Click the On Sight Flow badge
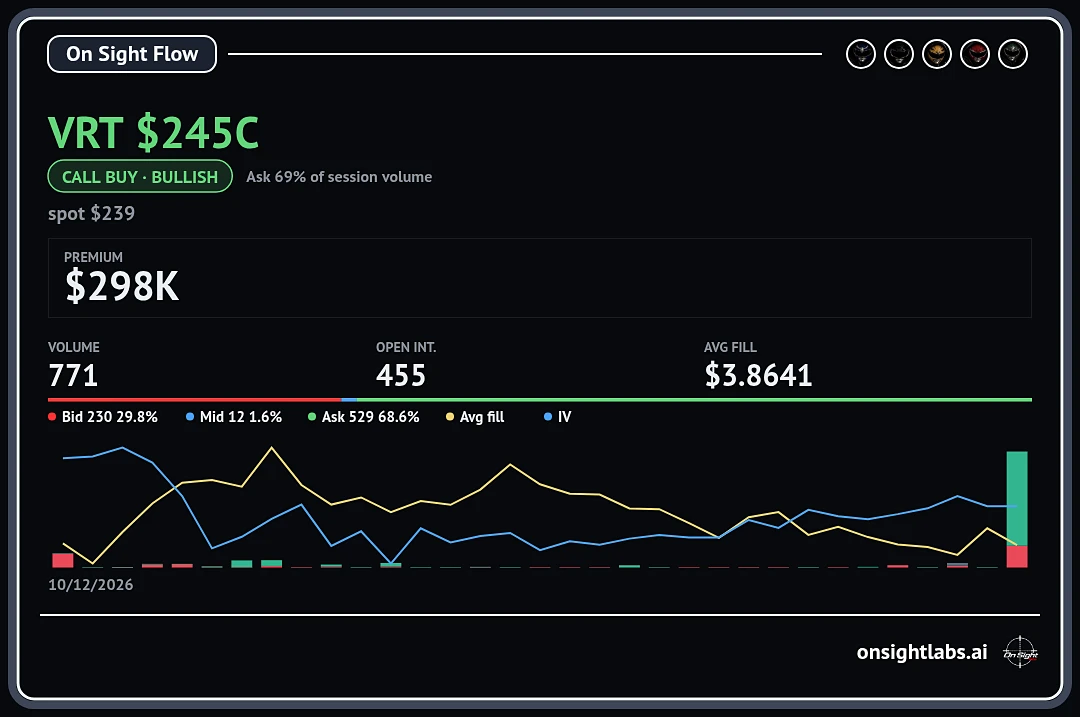The height and width of the screenshot is (717, 1080). [x=132, y=54]
